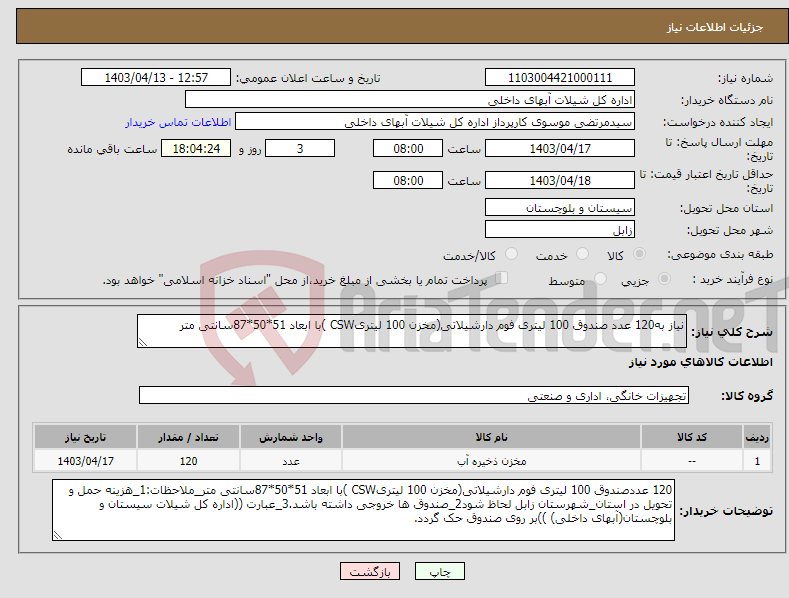Click resize handle of شرح کلی نیاز box

(x=142, y=343)
